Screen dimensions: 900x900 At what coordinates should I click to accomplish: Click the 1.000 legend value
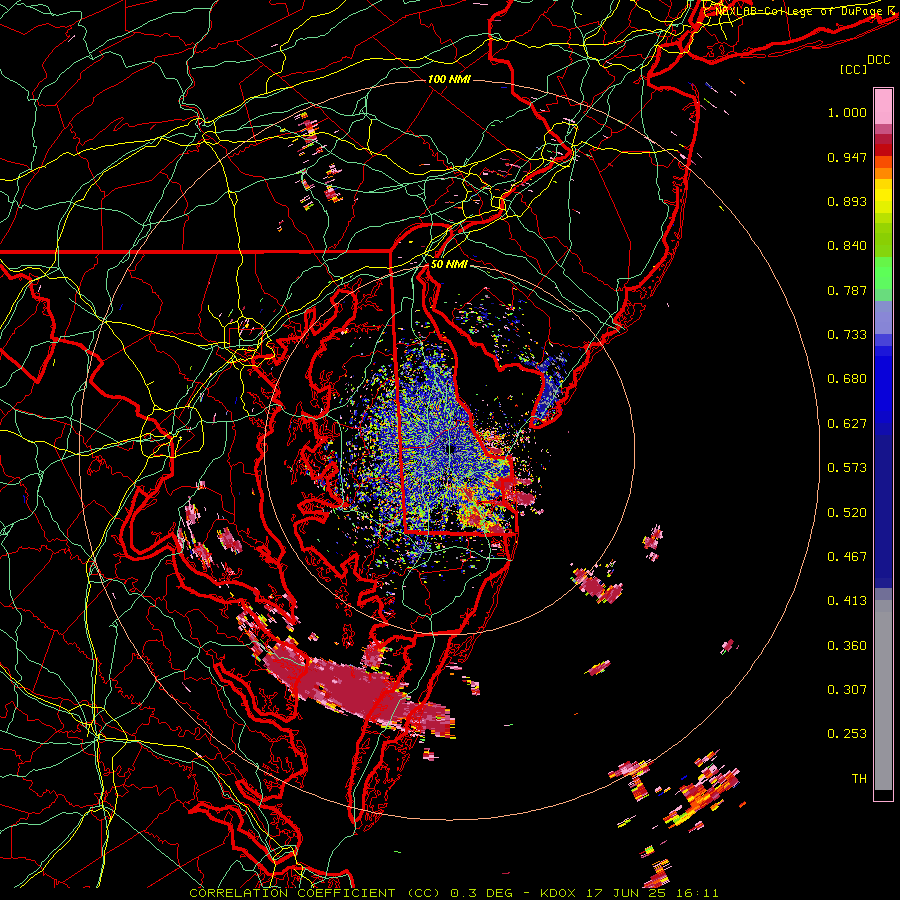click(x=847, y=112)
